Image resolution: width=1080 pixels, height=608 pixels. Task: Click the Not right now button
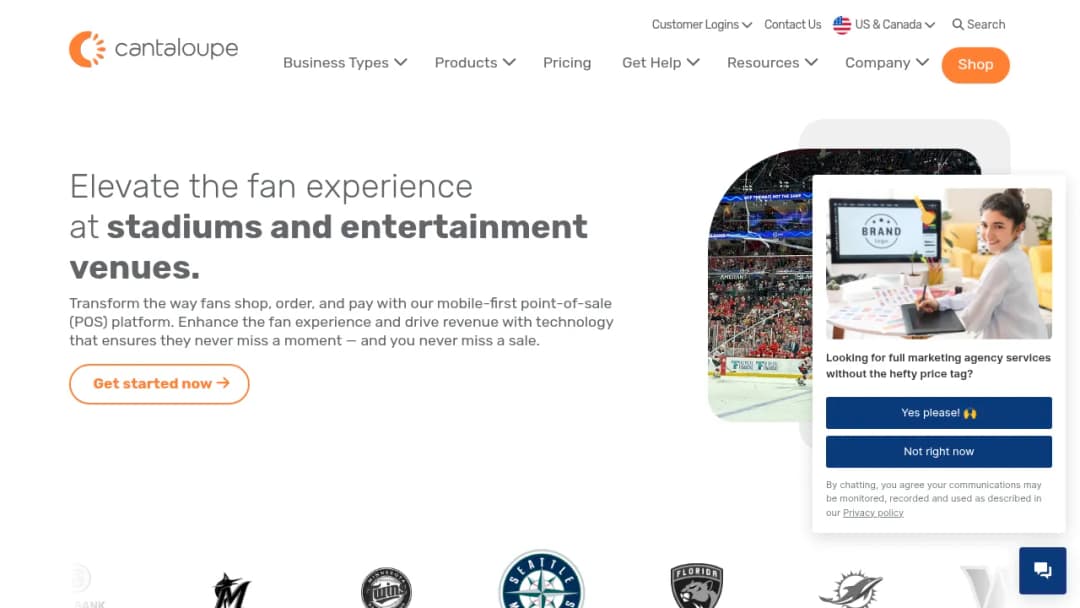939,452
